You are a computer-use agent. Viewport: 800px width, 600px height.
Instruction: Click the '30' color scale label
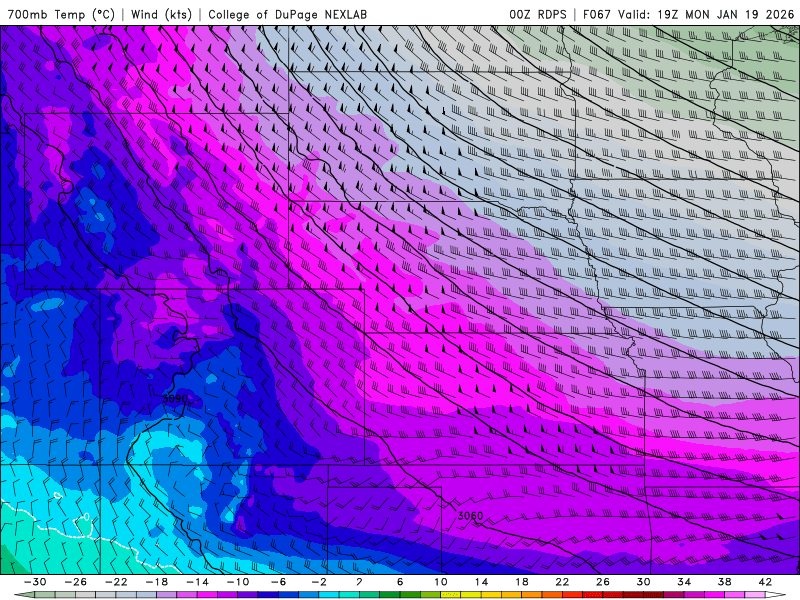pos(643,582)
